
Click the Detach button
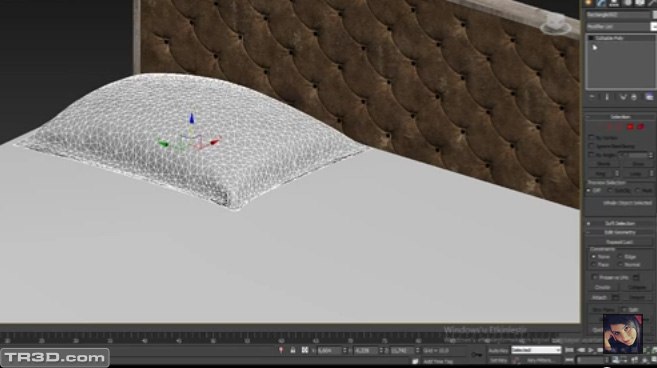pyautogui.click(x=637, y=298)
